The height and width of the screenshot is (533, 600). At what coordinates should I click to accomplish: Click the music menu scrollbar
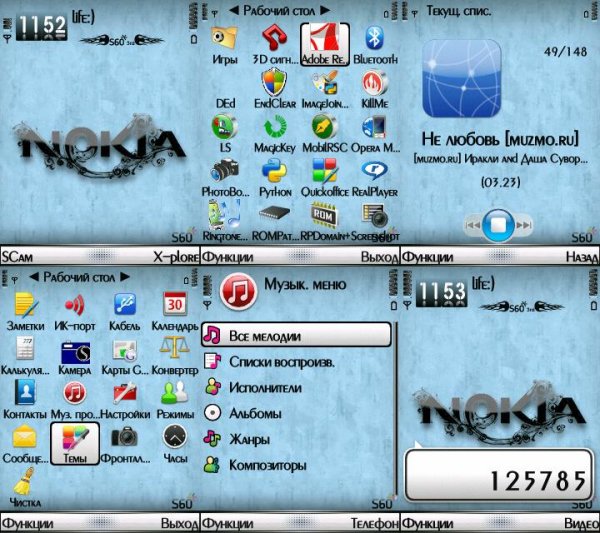(x=396, y=409)
